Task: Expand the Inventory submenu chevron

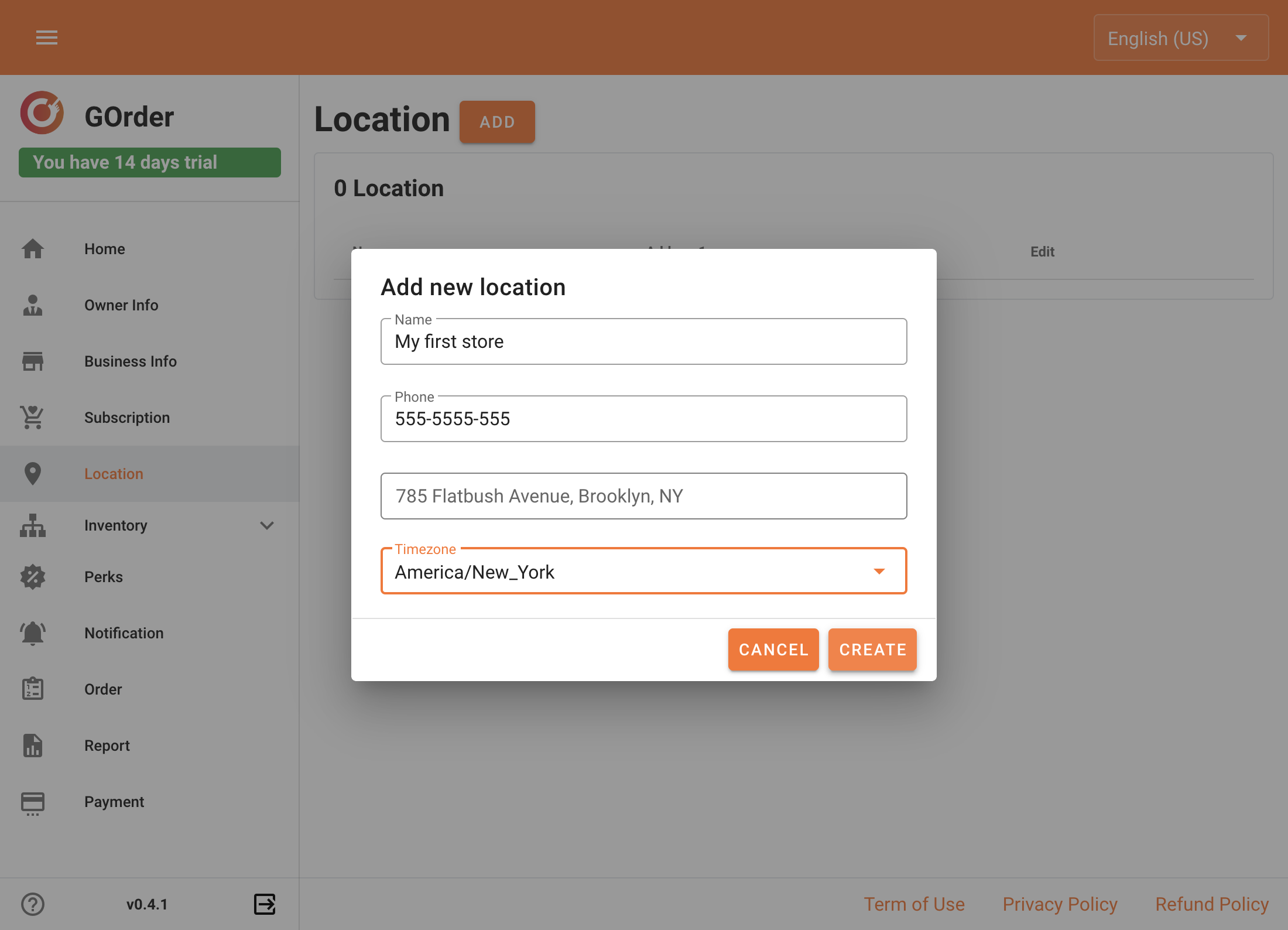Action: click(x=267, y=525)
